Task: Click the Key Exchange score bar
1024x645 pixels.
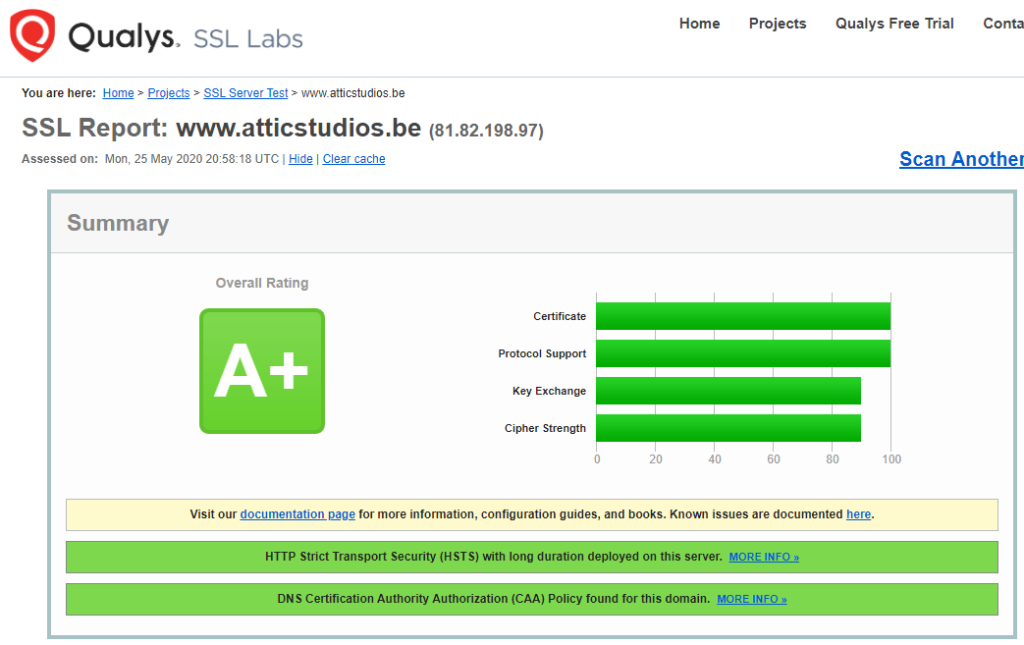Action: 728,390
